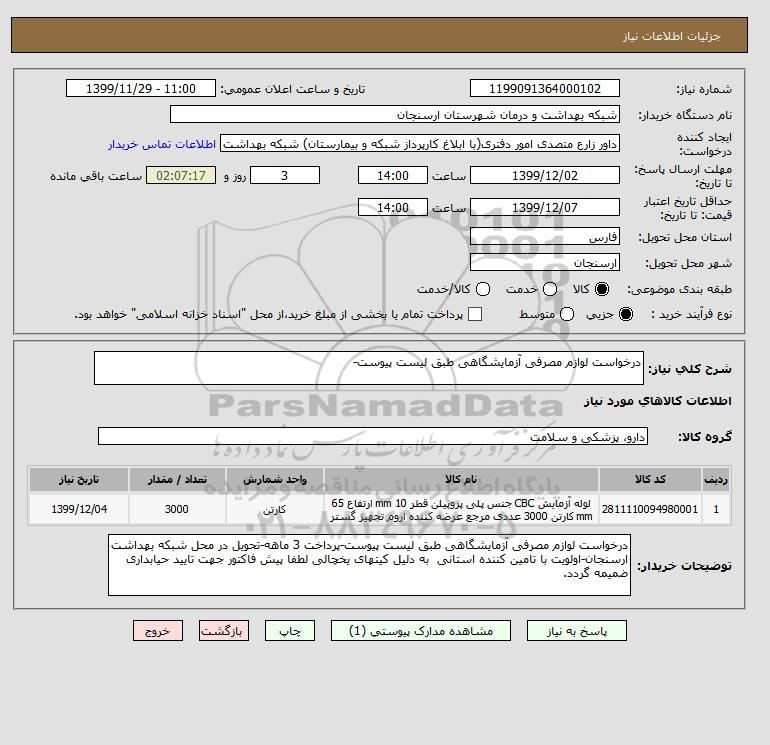Viewport: 770px width, 745px height.
Task: Click the تاریخ نیاز column header
Action: click(79, 479)
